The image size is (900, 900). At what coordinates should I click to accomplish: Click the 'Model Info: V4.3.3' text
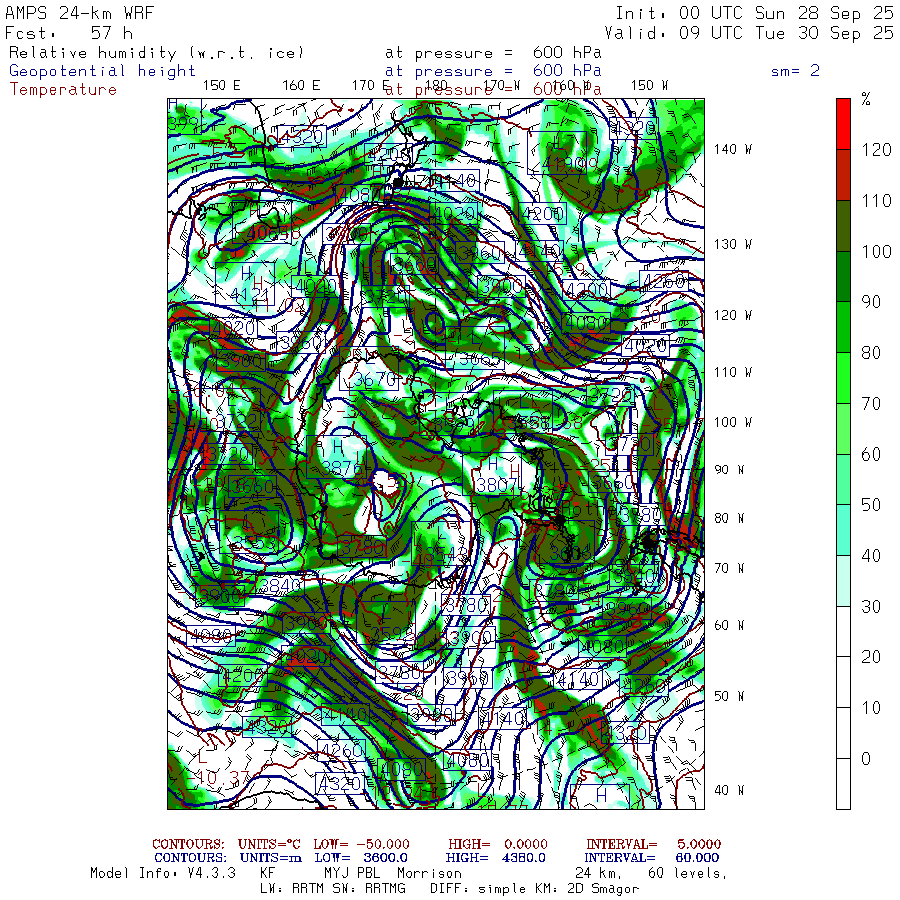(163, 873)
